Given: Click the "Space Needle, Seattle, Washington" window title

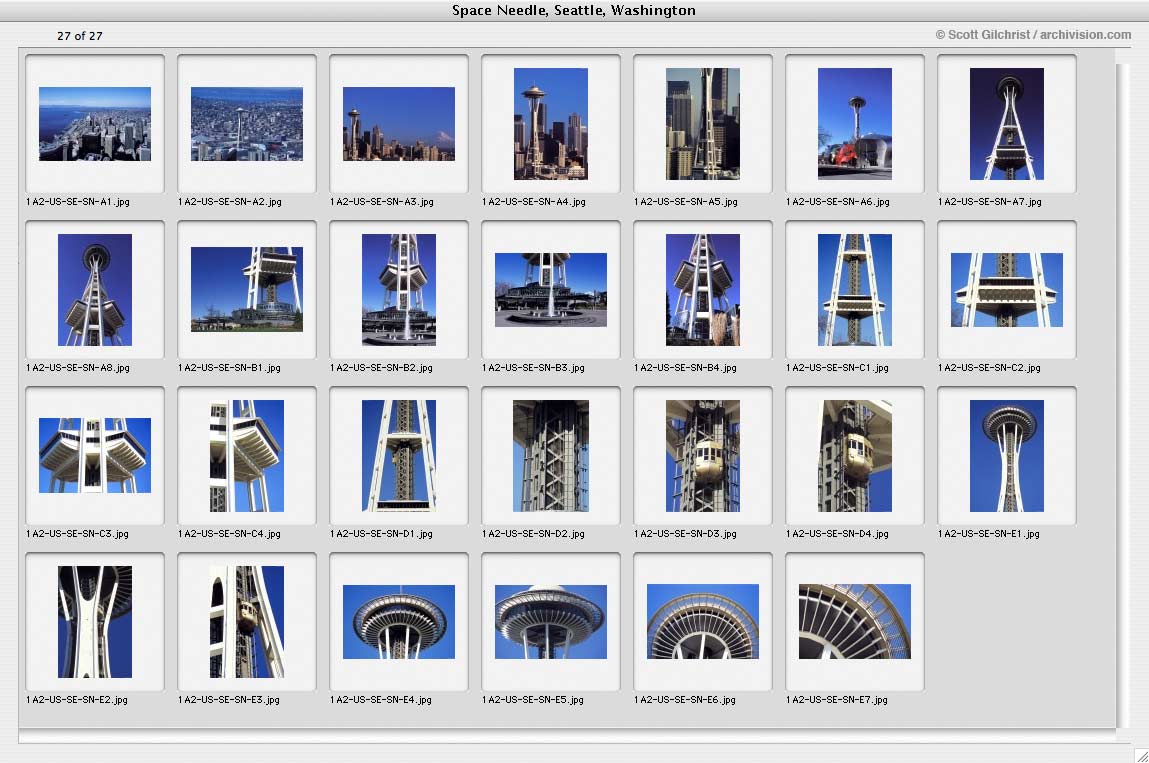Looking at the screenshot, I should [x=574, y=10].
